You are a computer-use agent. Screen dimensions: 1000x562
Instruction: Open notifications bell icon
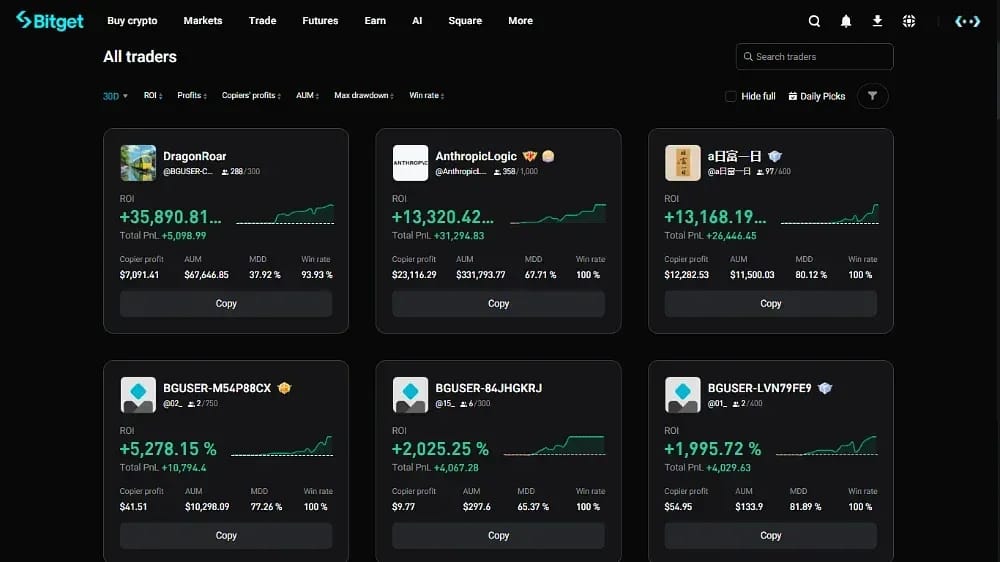[846, 21]
